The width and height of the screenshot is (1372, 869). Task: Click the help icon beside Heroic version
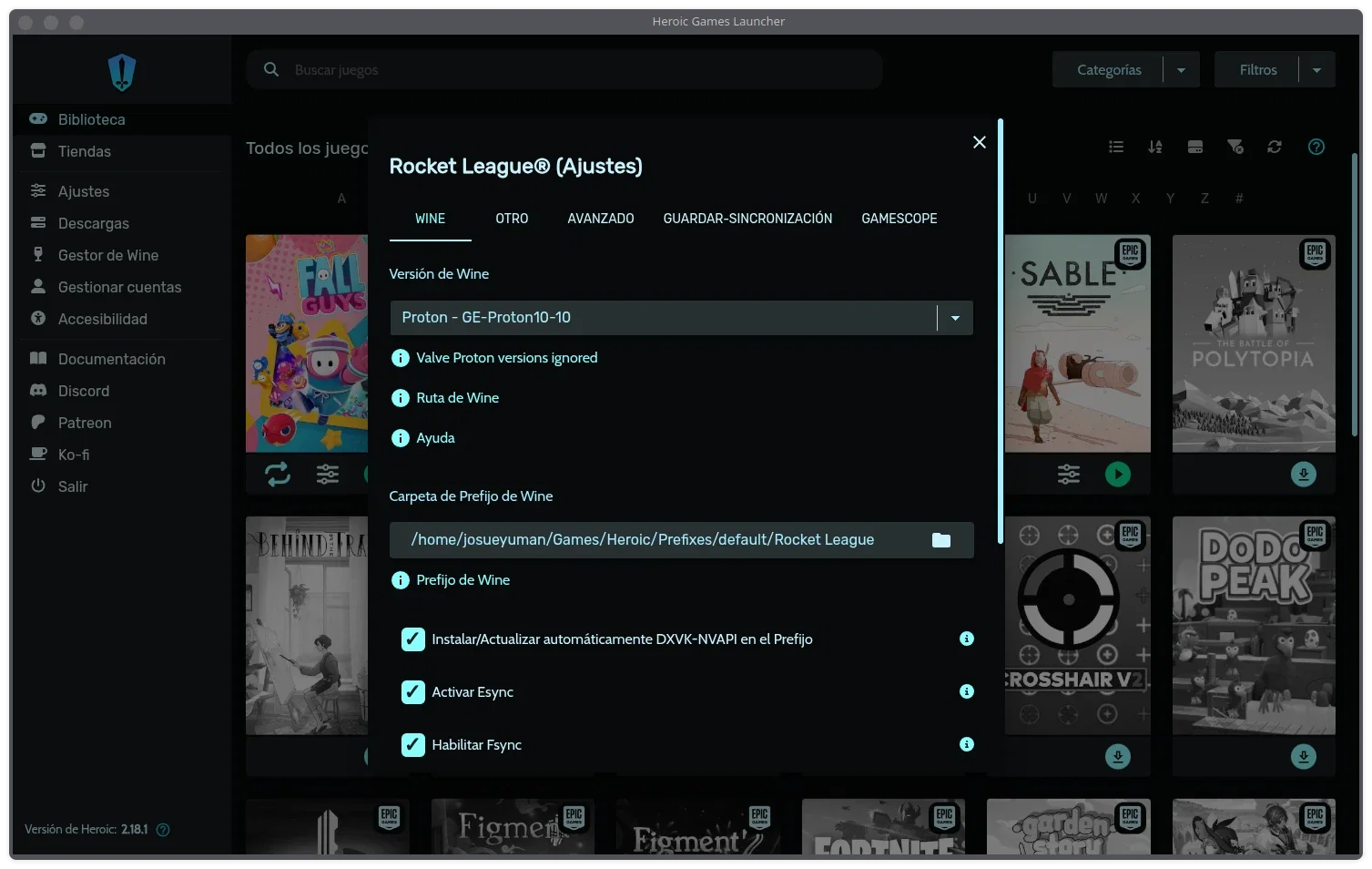(x=163, y=830)
